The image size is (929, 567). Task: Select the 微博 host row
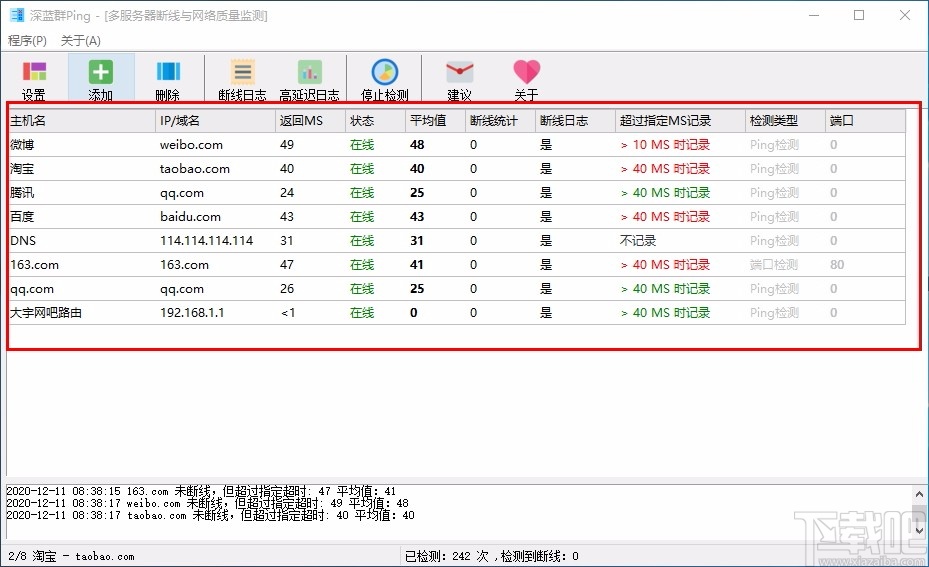(457, 145)
